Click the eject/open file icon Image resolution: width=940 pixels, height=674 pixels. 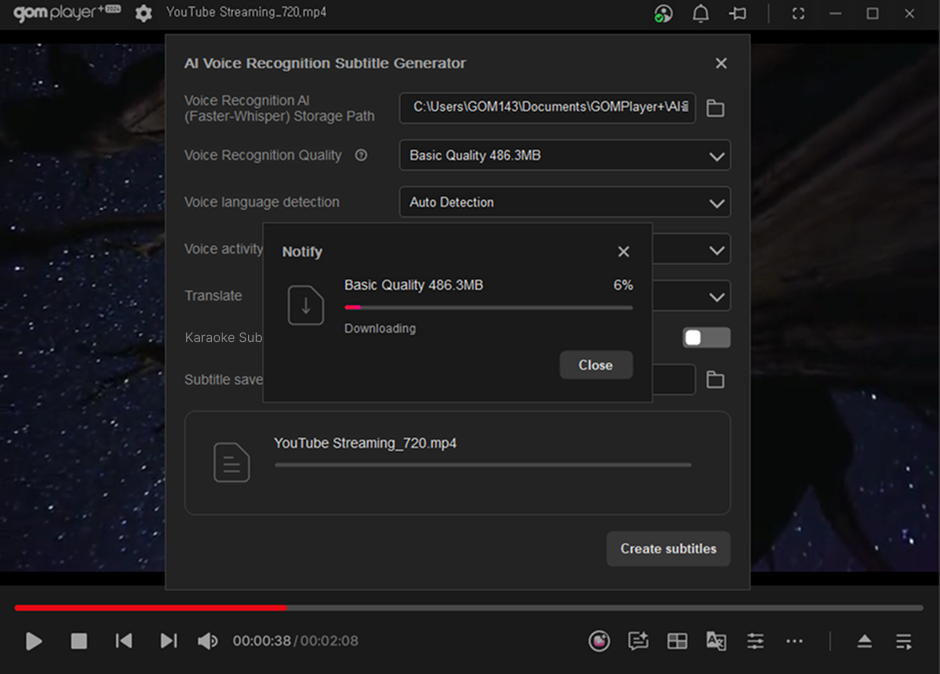[x=865, y=641]
